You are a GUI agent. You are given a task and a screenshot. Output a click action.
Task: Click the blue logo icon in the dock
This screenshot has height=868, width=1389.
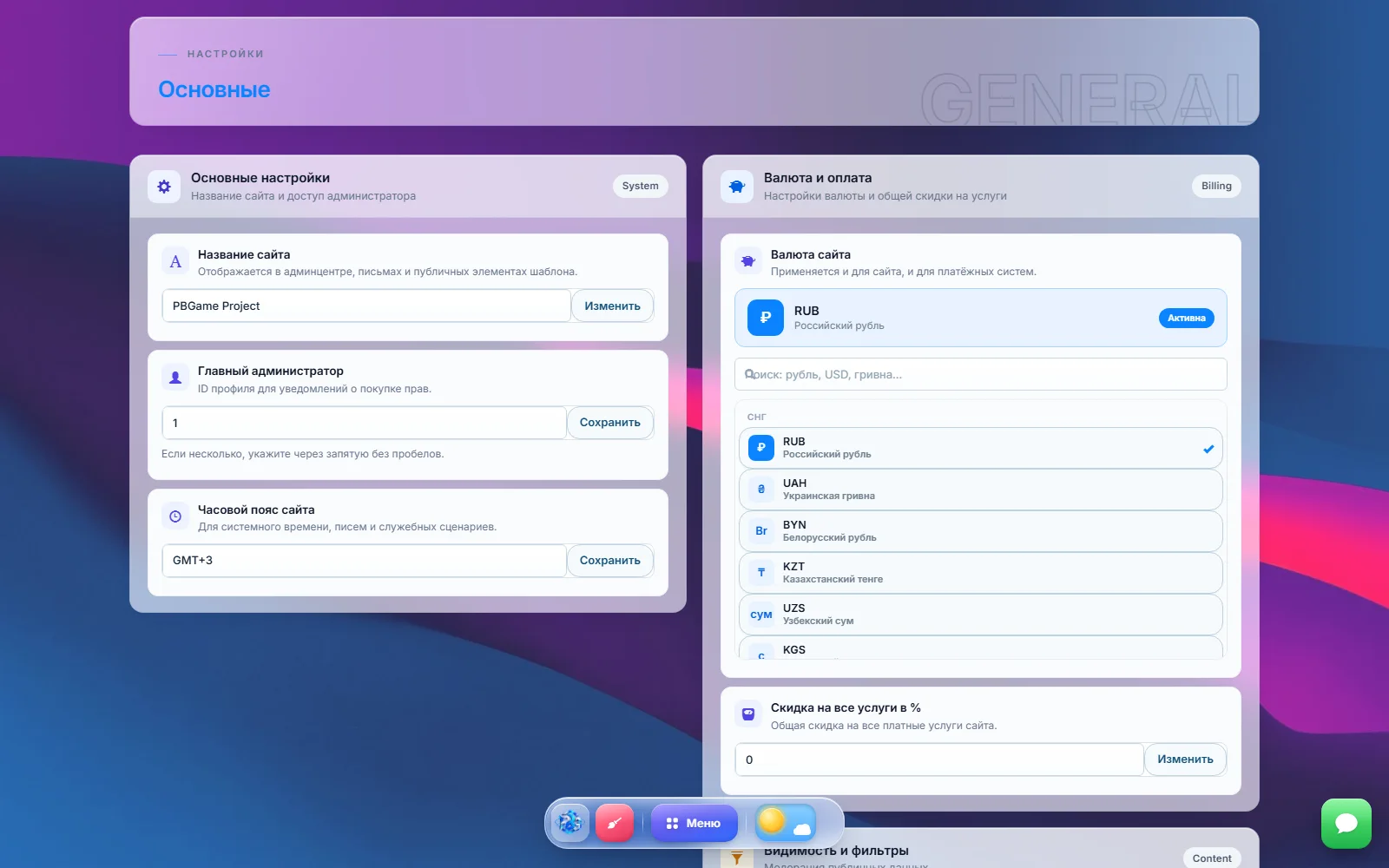(569, 823)
